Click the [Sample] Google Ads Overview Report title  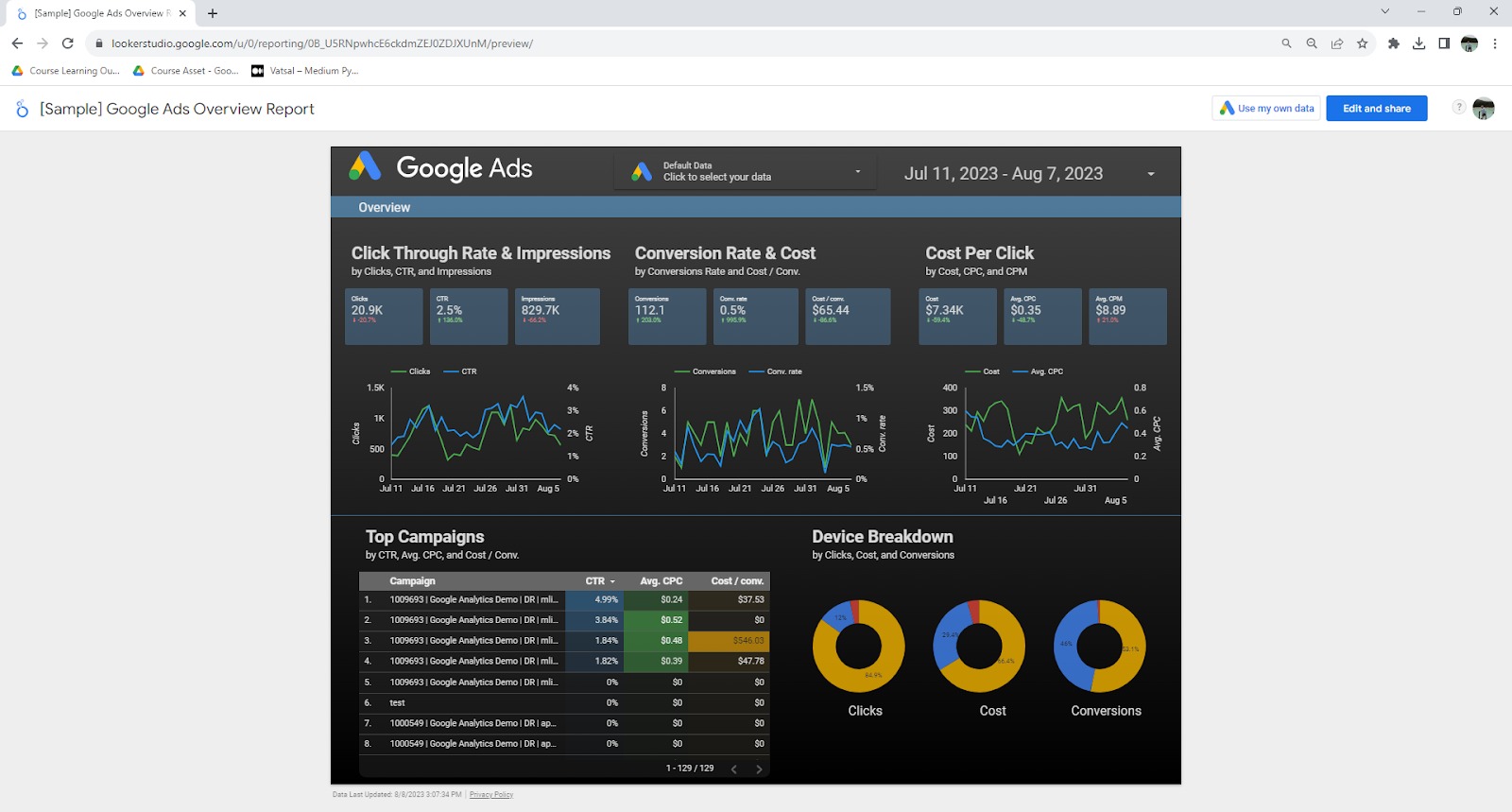click(177, 109)
